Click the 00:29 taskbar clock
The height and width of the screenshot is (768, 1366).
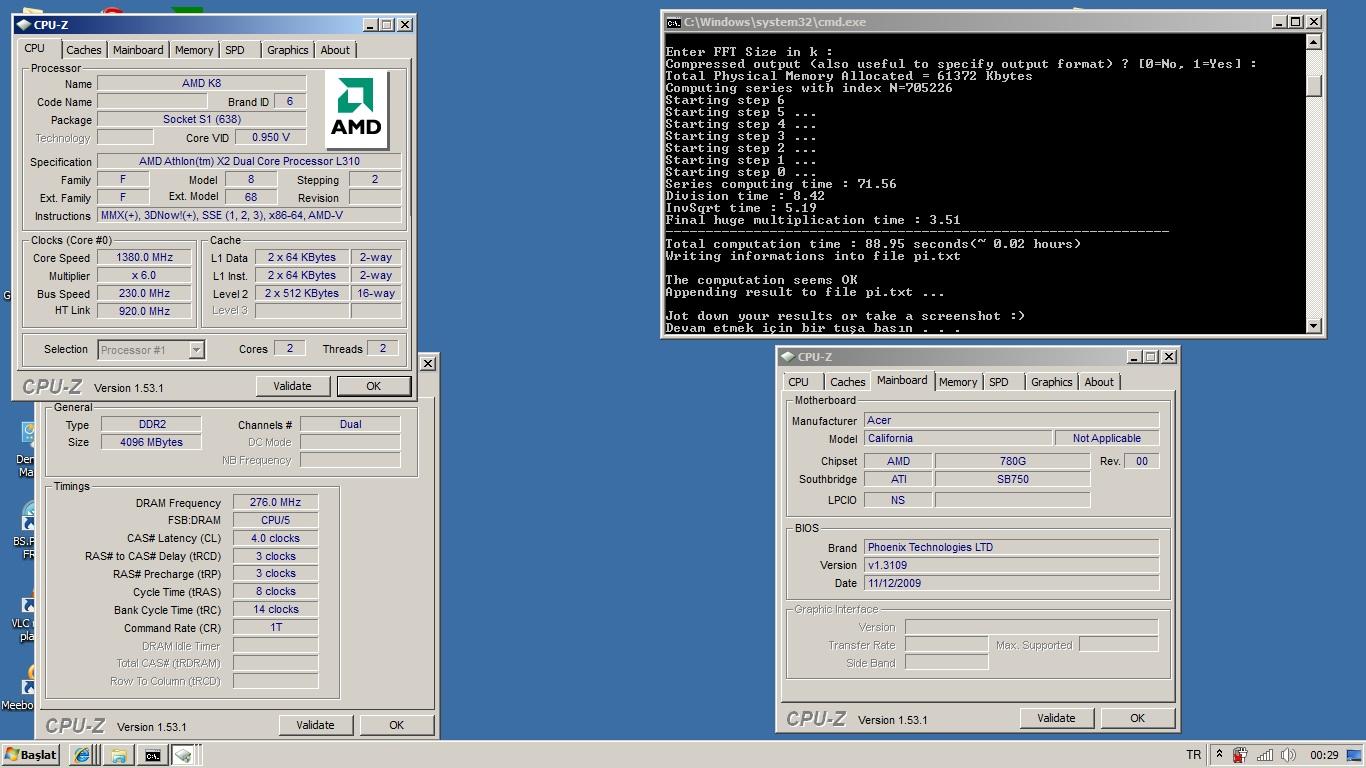[1324, 755]
